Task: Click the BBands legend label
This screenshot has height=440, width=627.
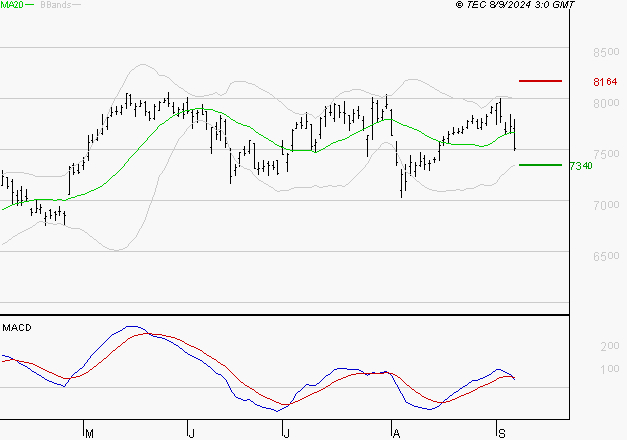Action: [x=56, y=4]
